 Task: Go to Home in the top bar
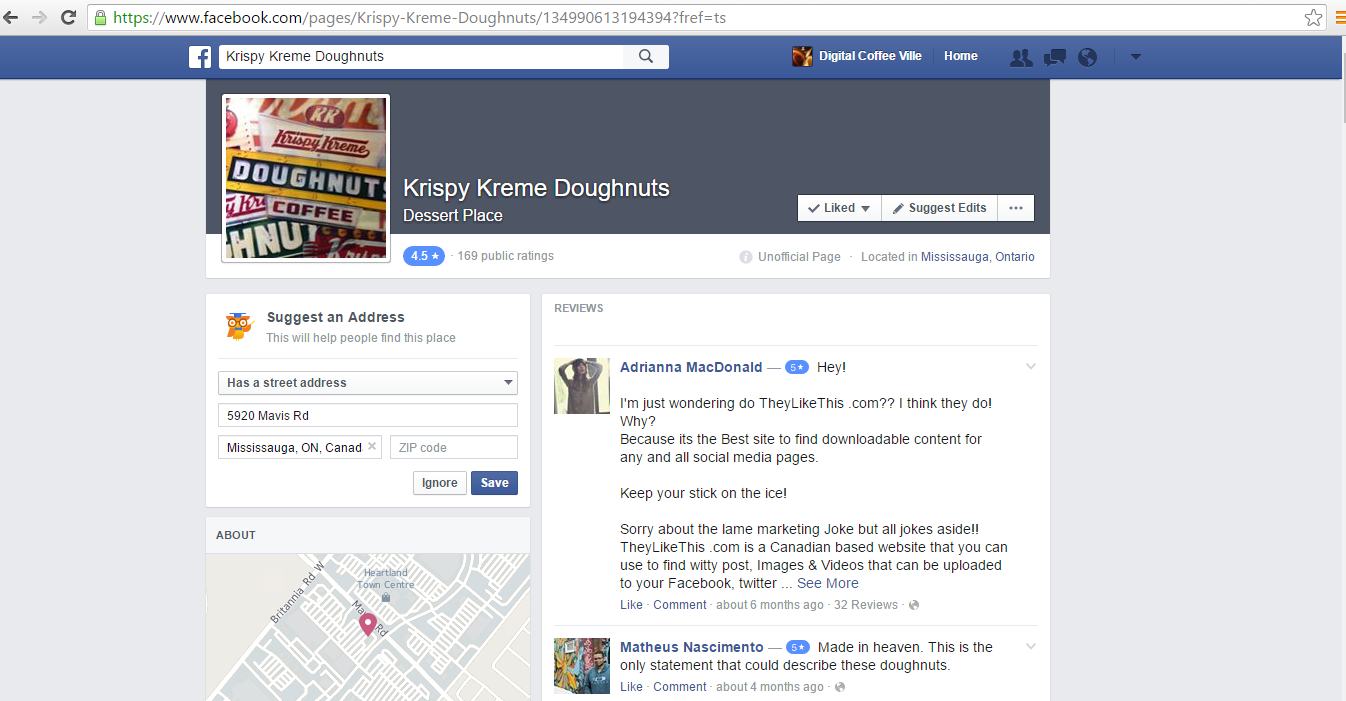tap(960, 56)
